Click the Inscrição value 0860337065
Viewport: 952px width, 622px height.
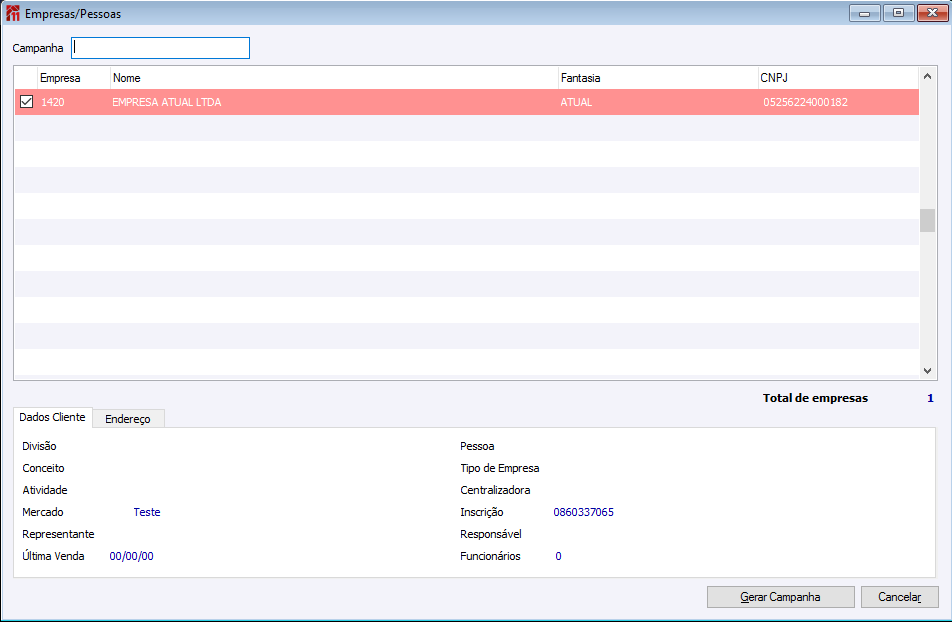tap(583, 512)
